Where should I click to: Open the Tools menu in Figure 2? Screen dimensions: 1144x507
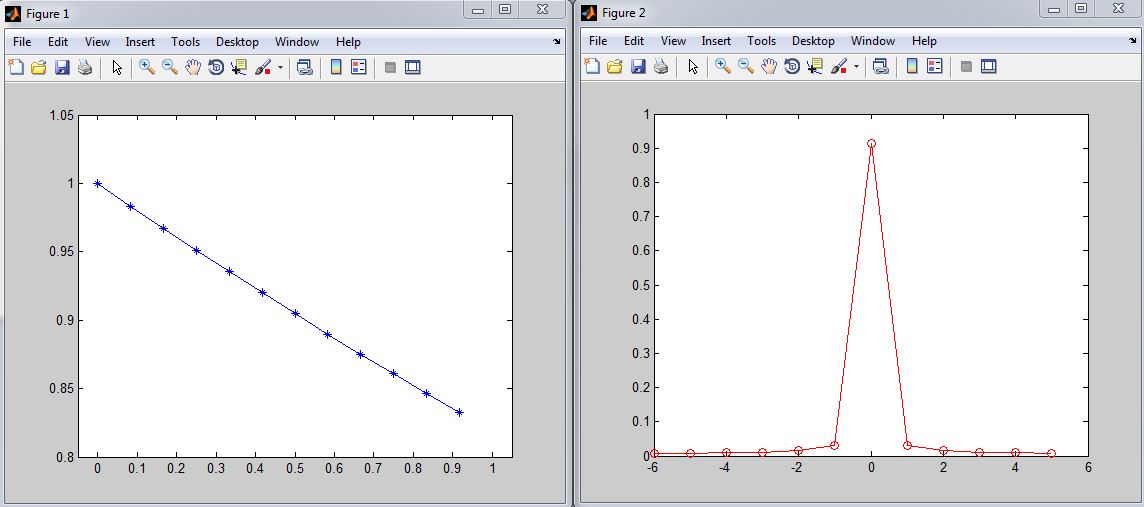[761, 42]
